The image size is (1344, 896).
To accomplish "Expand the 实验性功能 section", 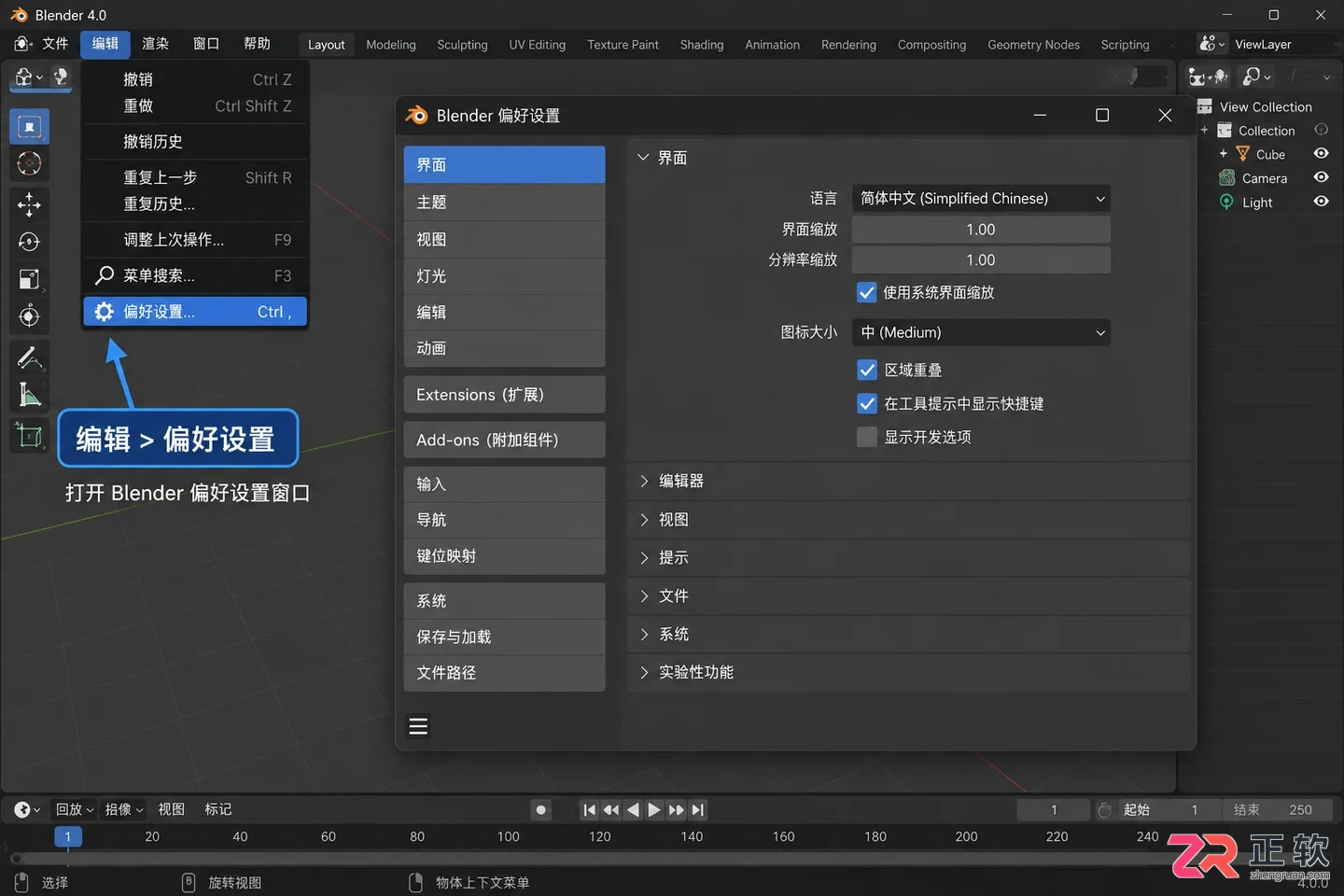I will coord(909,672).
